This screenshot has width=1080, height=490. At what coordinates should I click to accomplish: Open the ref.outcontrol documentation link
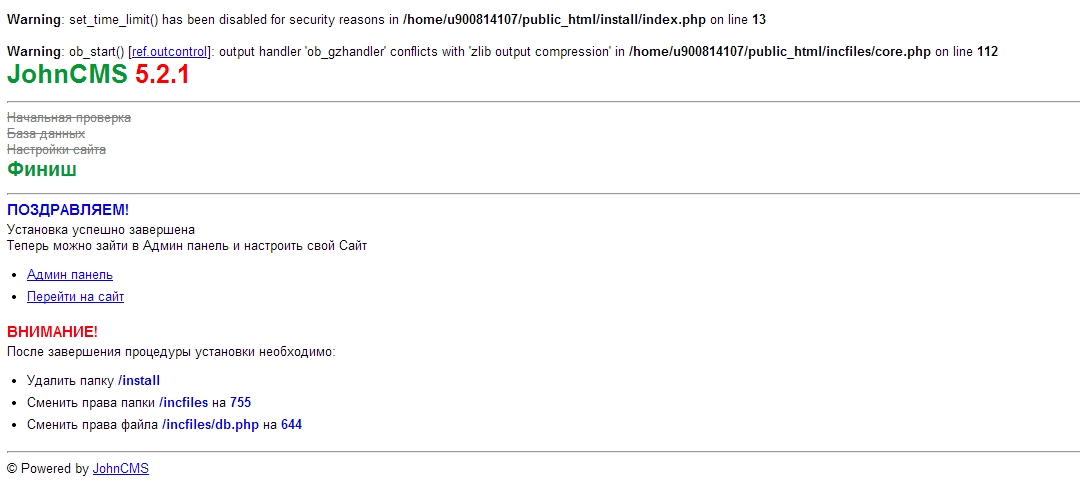169,52
